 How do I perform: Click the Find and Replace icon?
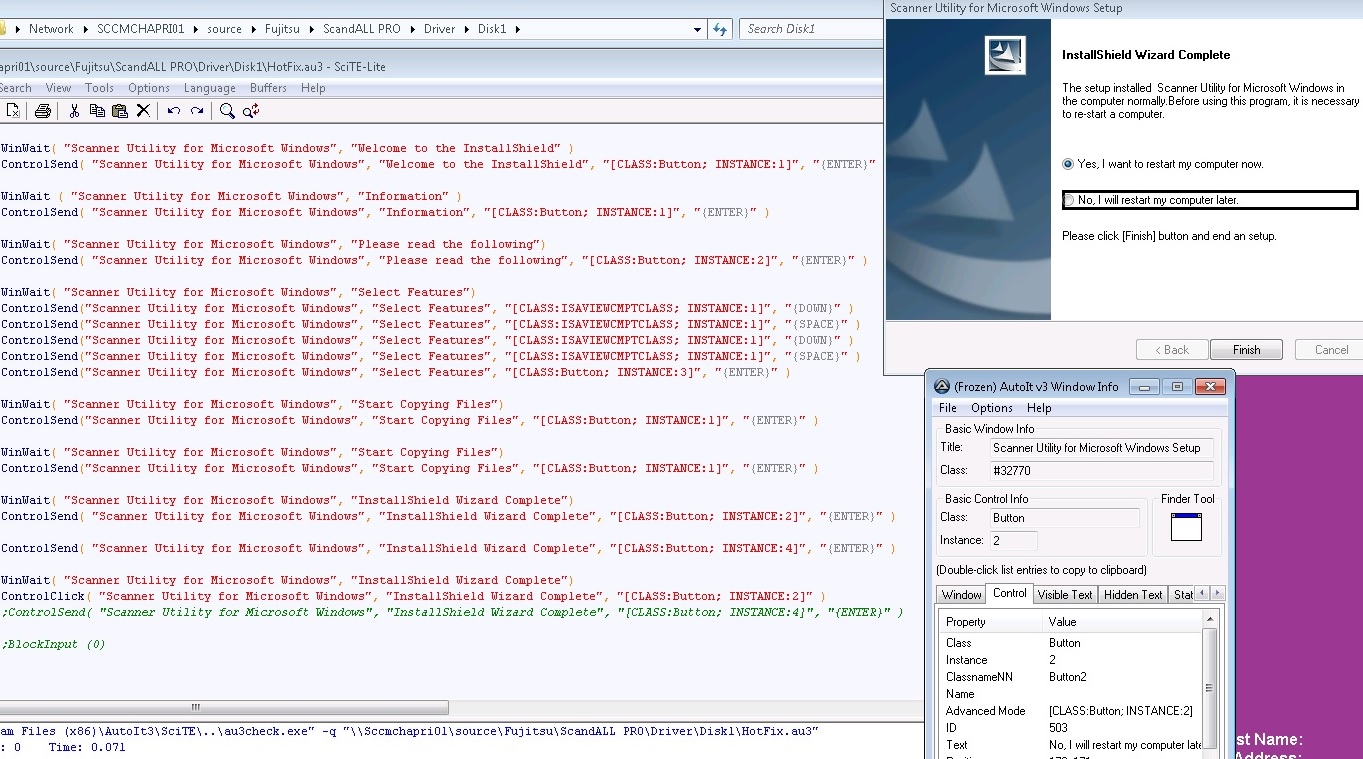coord(251,111)
